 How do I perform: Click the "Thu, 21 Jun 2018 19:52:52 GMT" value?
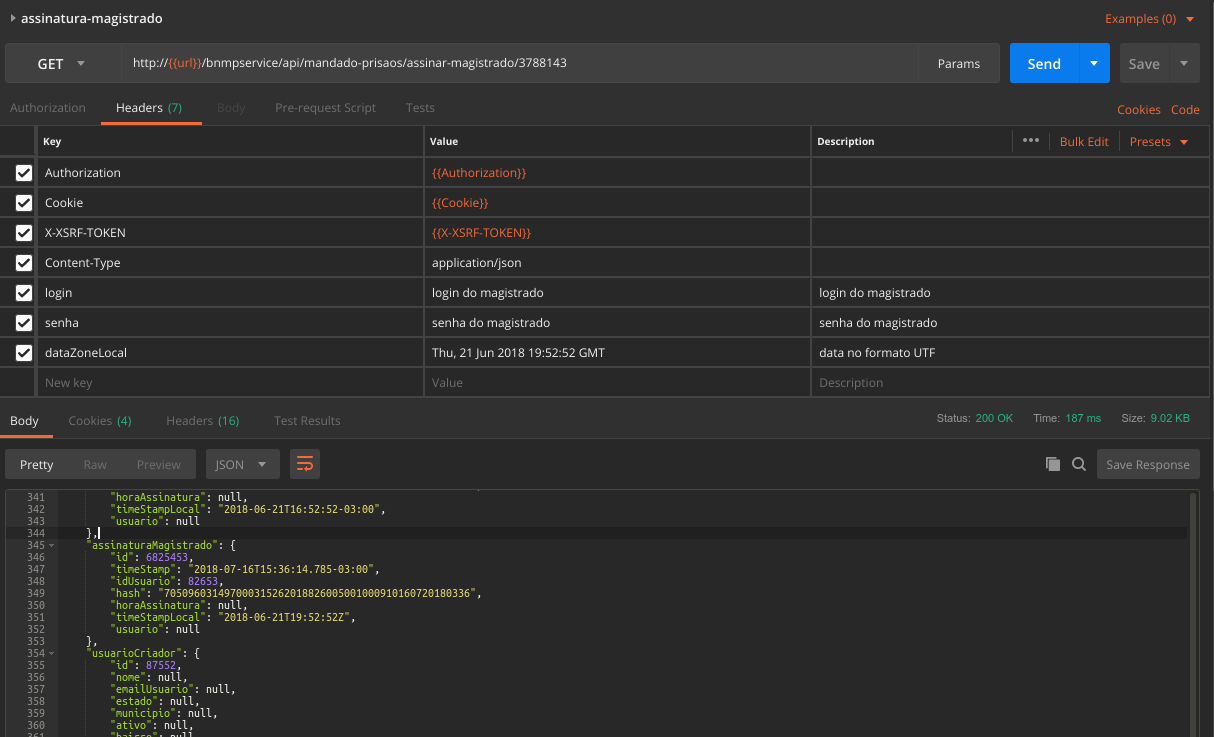pyautogui.click(x=518, y=353)
